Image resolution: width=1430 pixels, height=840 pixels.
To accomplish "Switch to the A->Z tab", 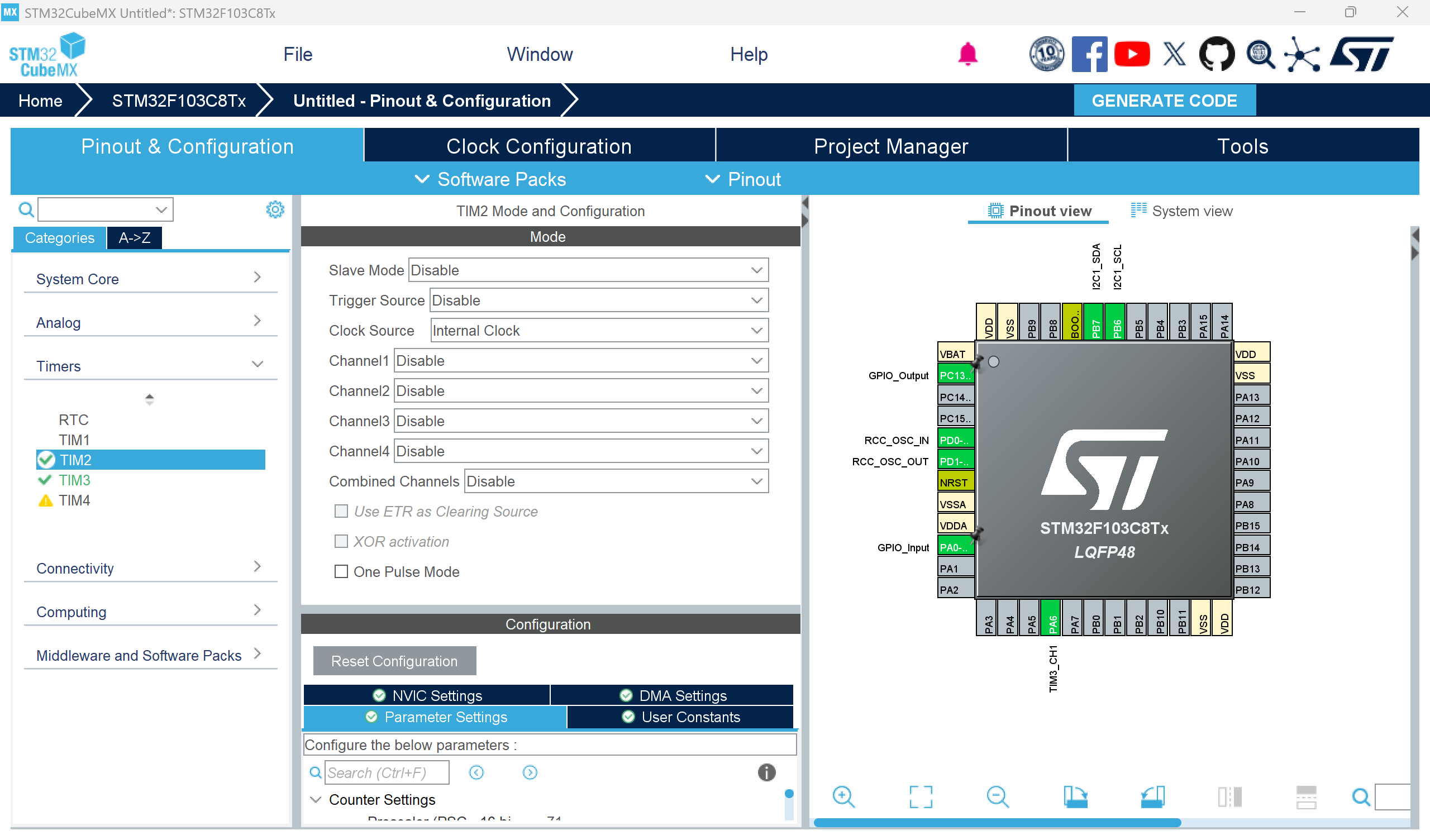I will coord(135,238).
